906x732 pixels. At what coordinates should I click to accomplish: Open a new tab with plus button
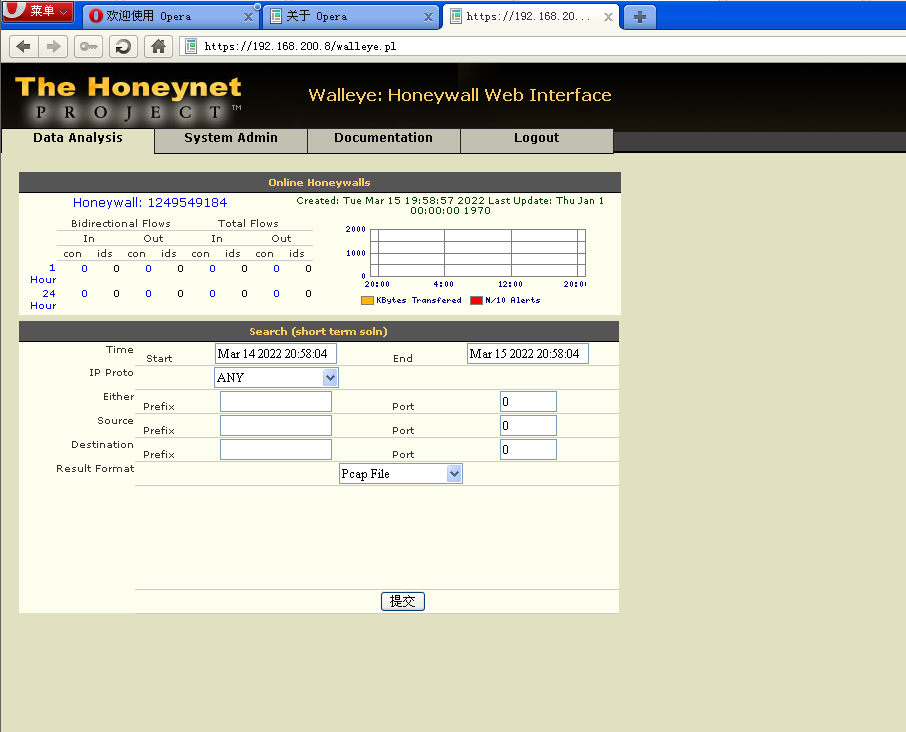coord(640,17)
